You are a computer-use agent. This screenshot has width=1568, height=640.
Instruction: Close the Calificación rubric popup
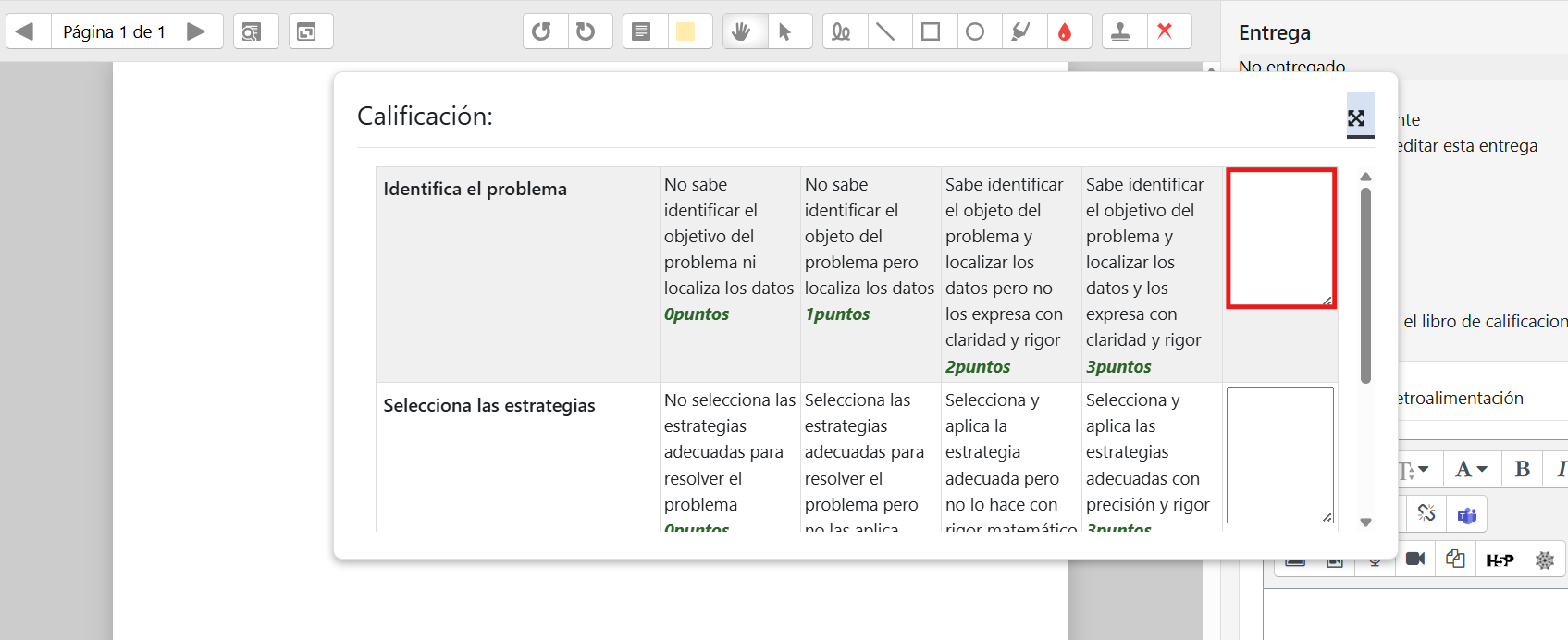pyautogui.click(x=1356, y=117)
